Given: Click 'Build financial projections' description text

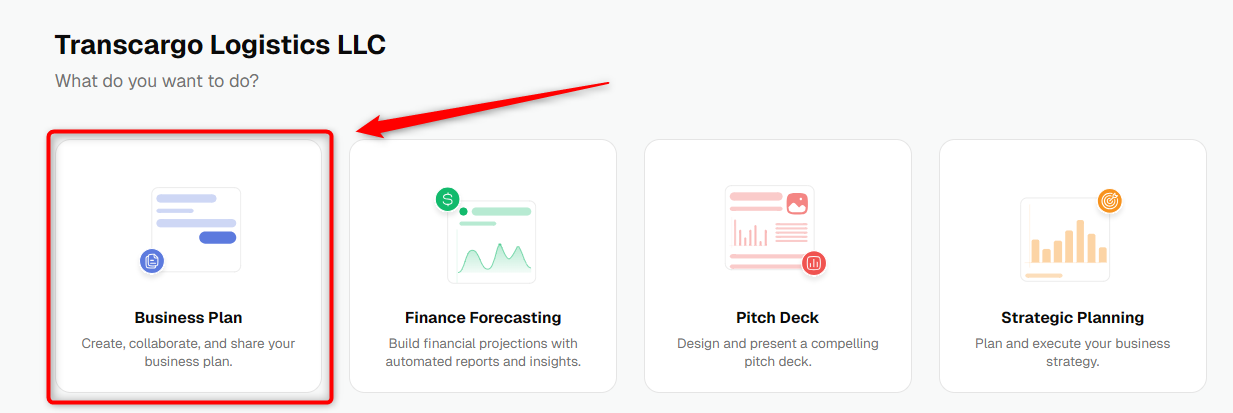Looking at the screenshot, I should (x=483, y=352).
